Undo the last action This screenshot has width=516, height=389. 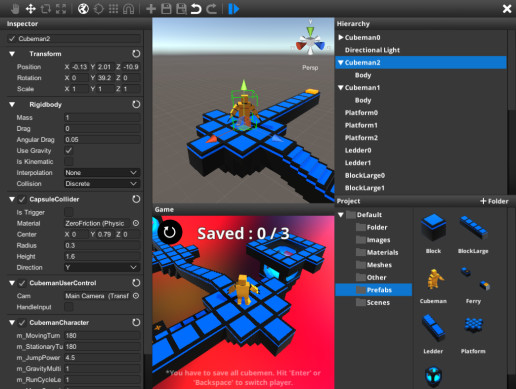click(196, 9)
